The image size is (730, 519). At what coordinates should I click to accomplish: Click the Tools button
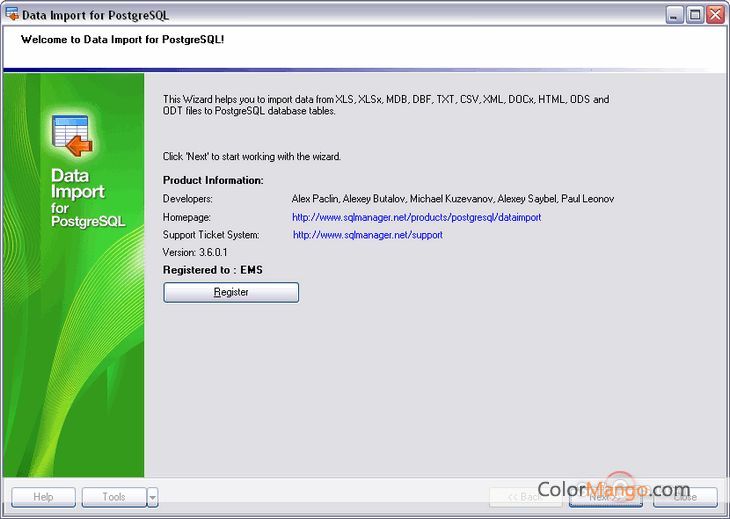pyautogui.click(x=114, y=497)
